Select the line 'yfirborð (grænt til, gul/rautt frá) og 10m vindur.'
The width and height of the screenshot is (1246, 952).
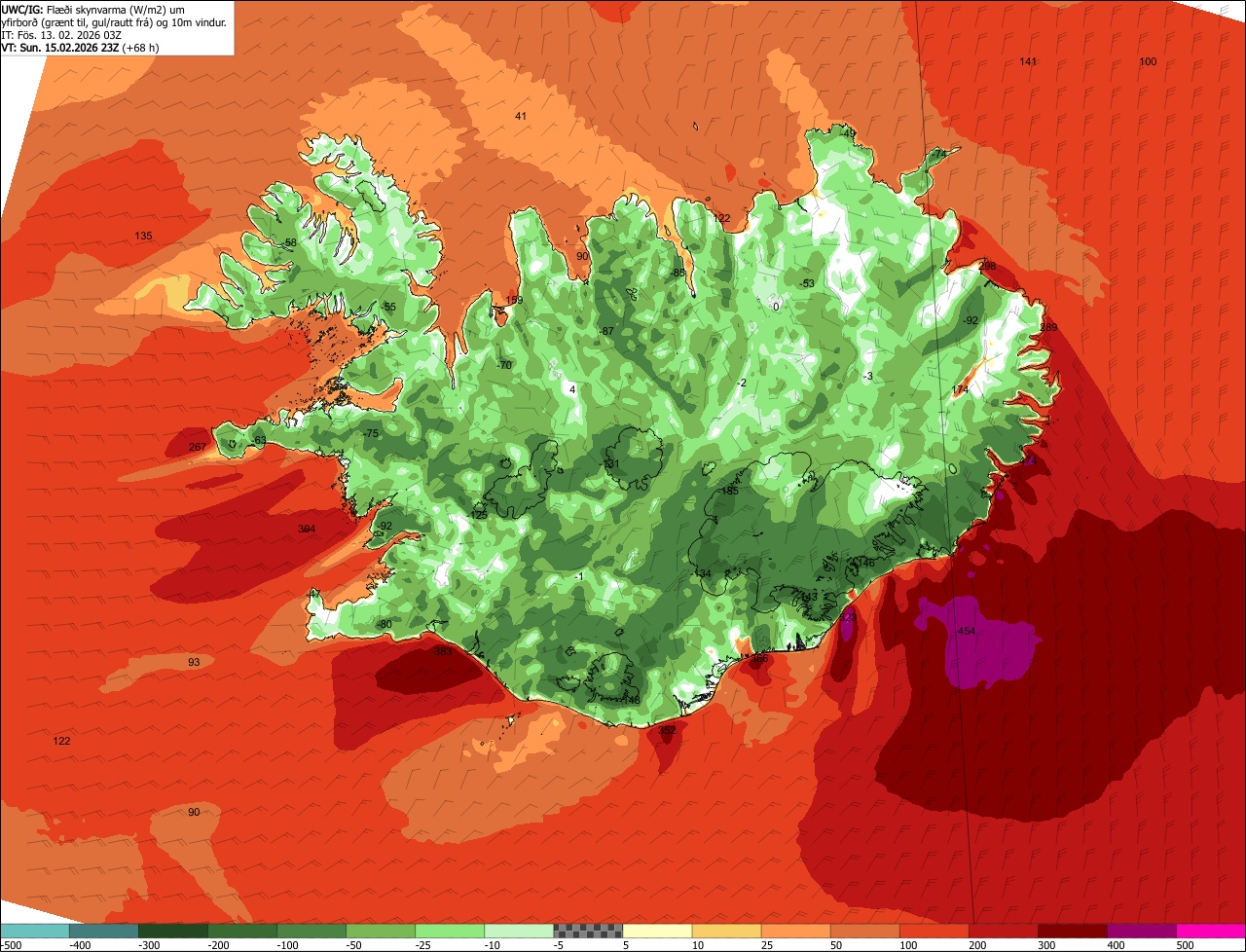click(x=114, y=21)
